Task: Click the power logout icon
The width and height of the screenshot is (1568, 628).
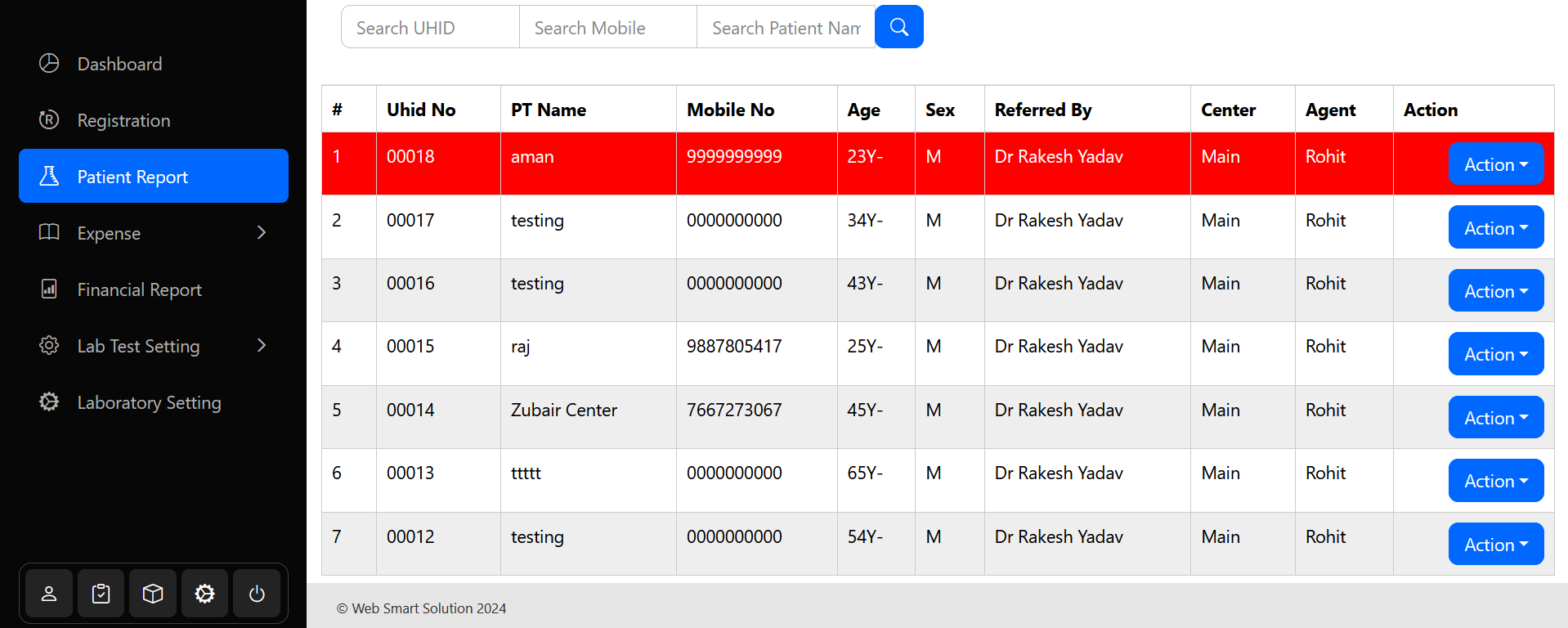Action: click(x=257, y=594)
